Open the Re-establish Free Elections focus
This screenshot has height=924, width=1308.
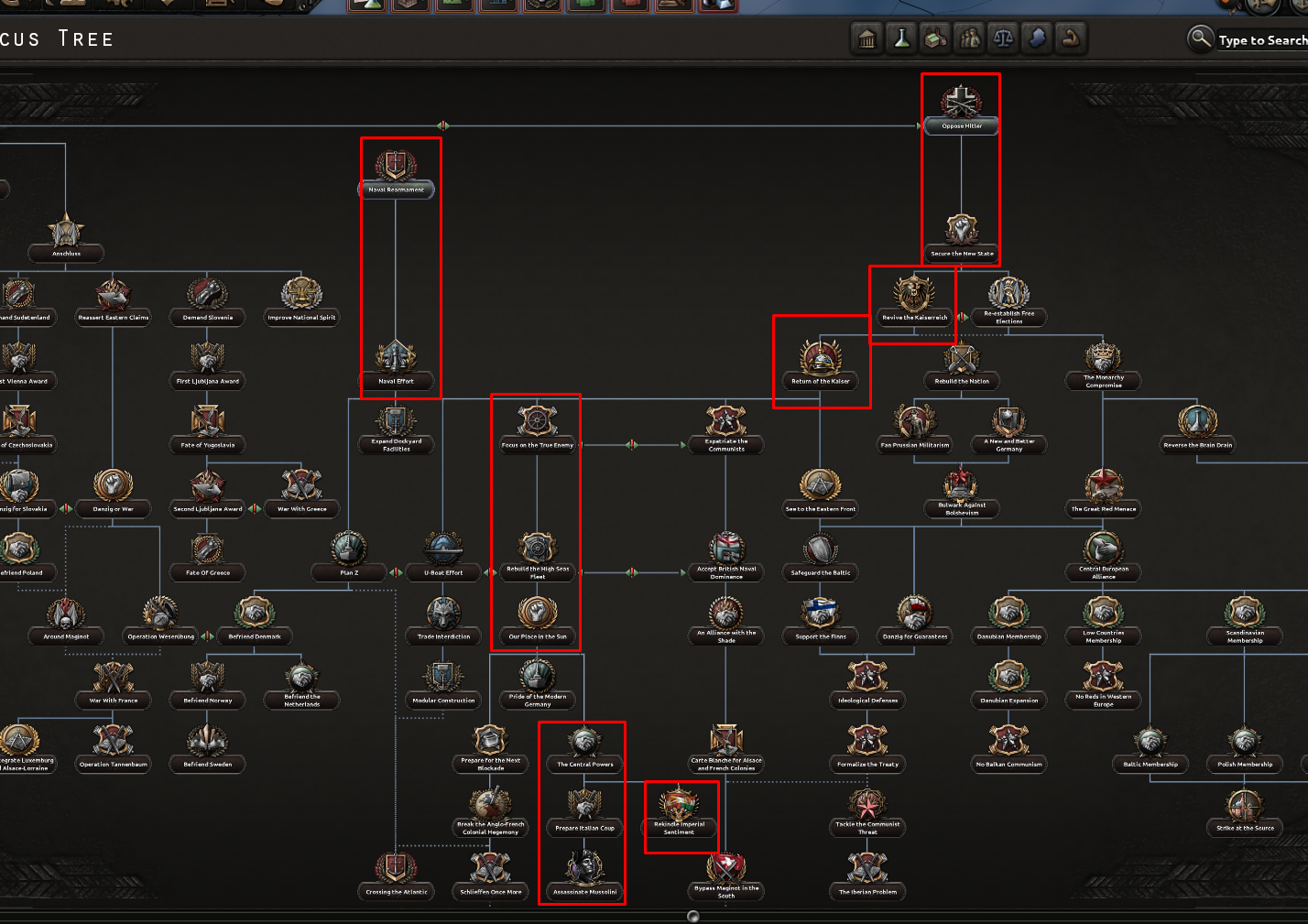pyautogui.click(x=1008, y=301)
